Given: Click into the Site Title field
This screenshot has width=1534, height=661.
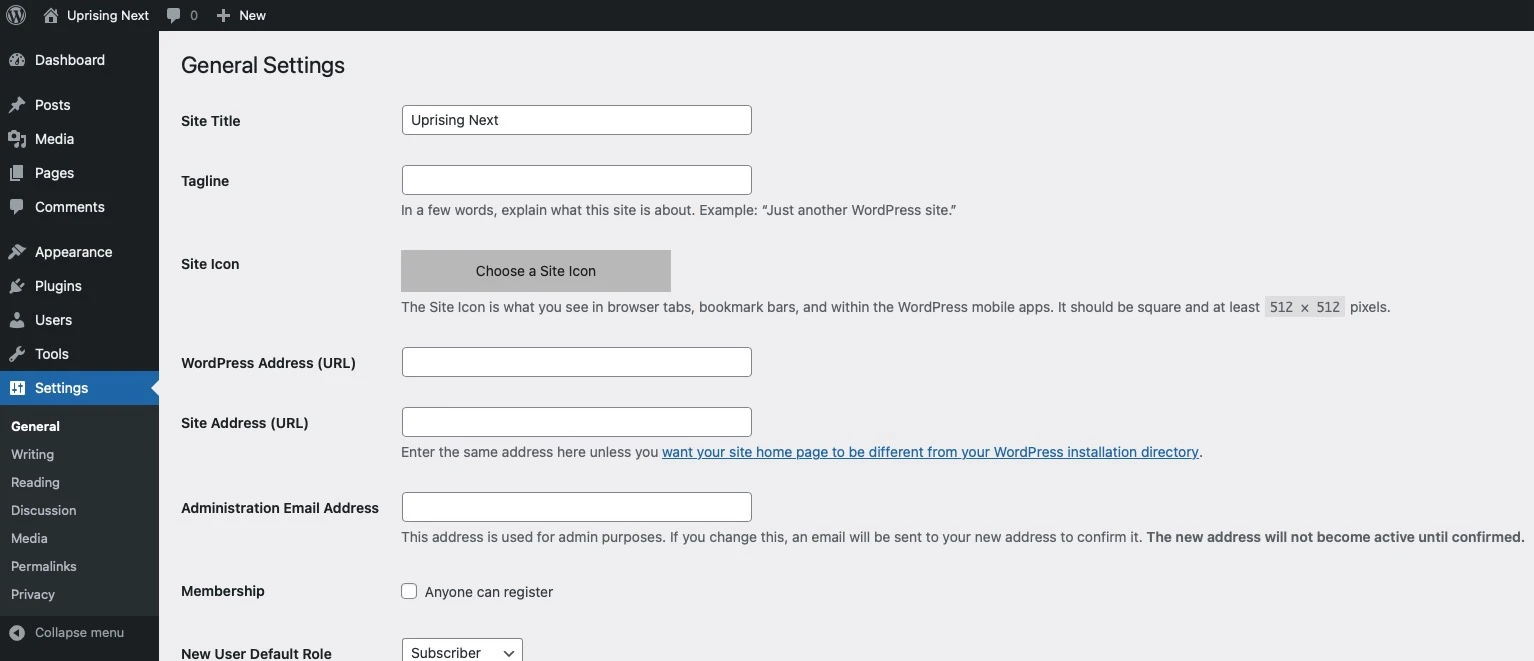Looking at the screenshot, I should coord(577,120).
